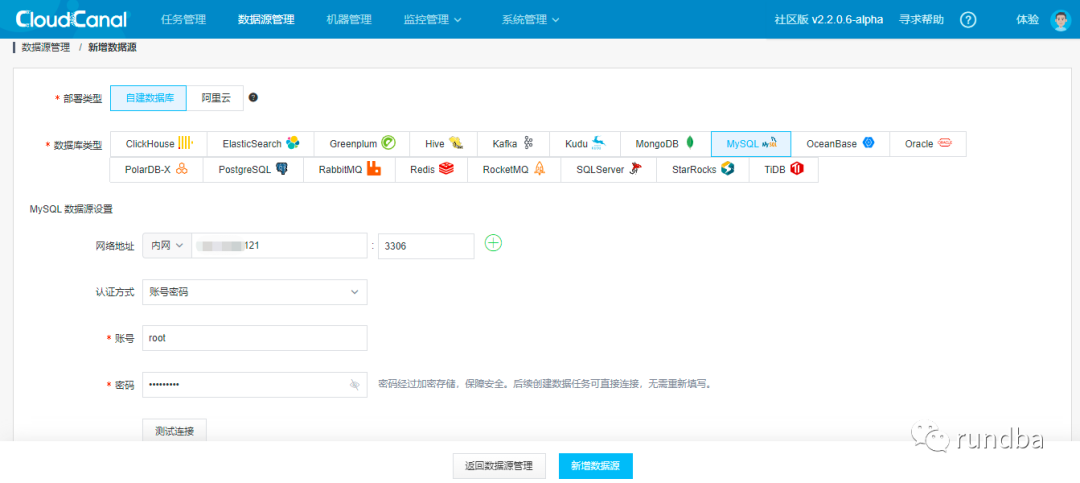Click the 寻求帮助 link
Screen dimensions: 1080x483
click(x=922, y=20)
